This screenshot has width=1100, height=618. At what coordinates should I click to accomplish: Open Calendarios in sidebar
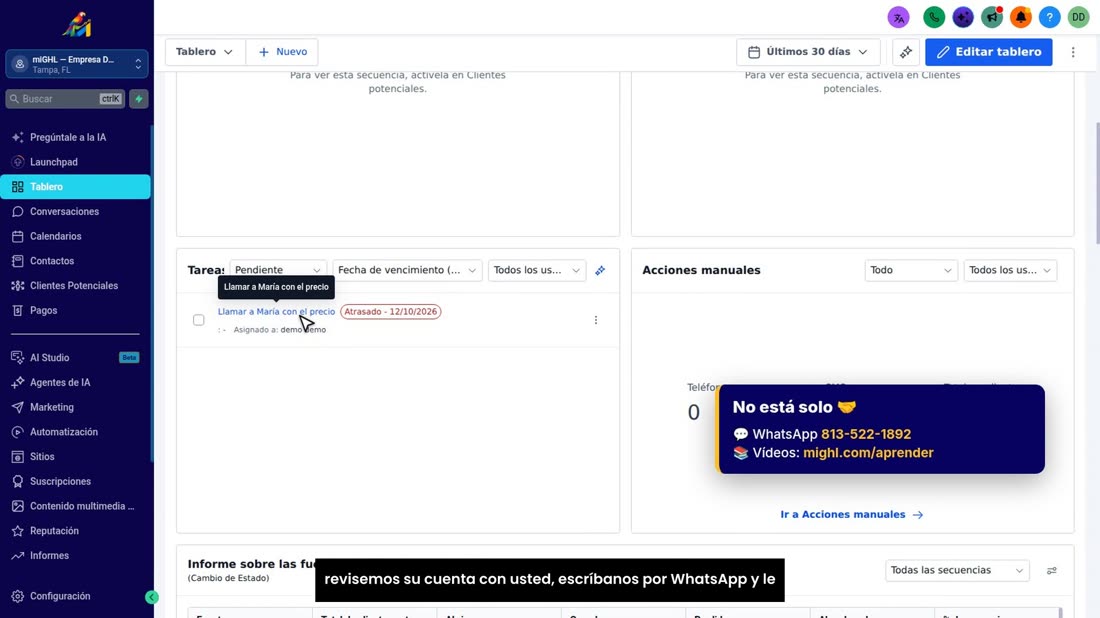coord(75,236)
